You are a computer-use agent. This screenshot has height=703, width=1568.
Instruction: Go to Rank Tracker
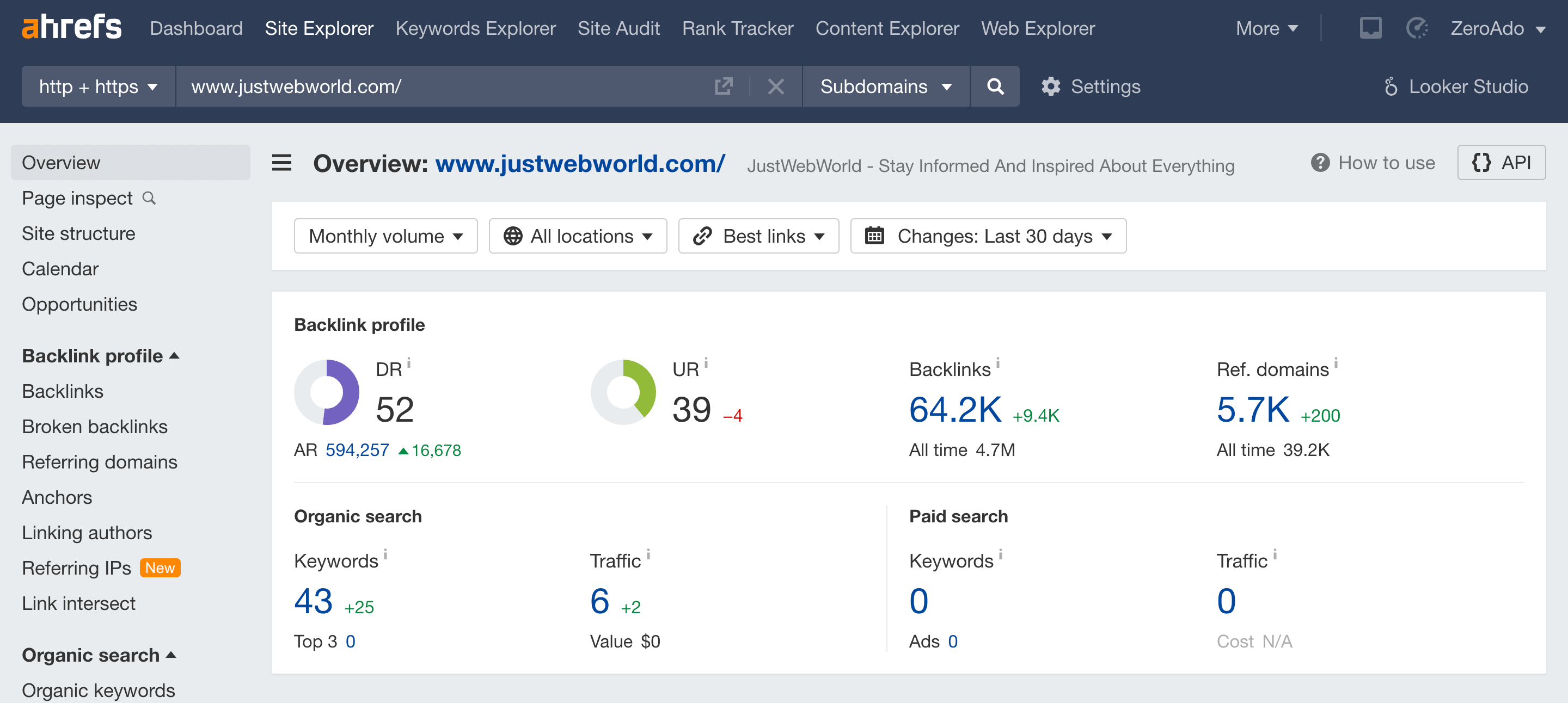coord(737,28)
